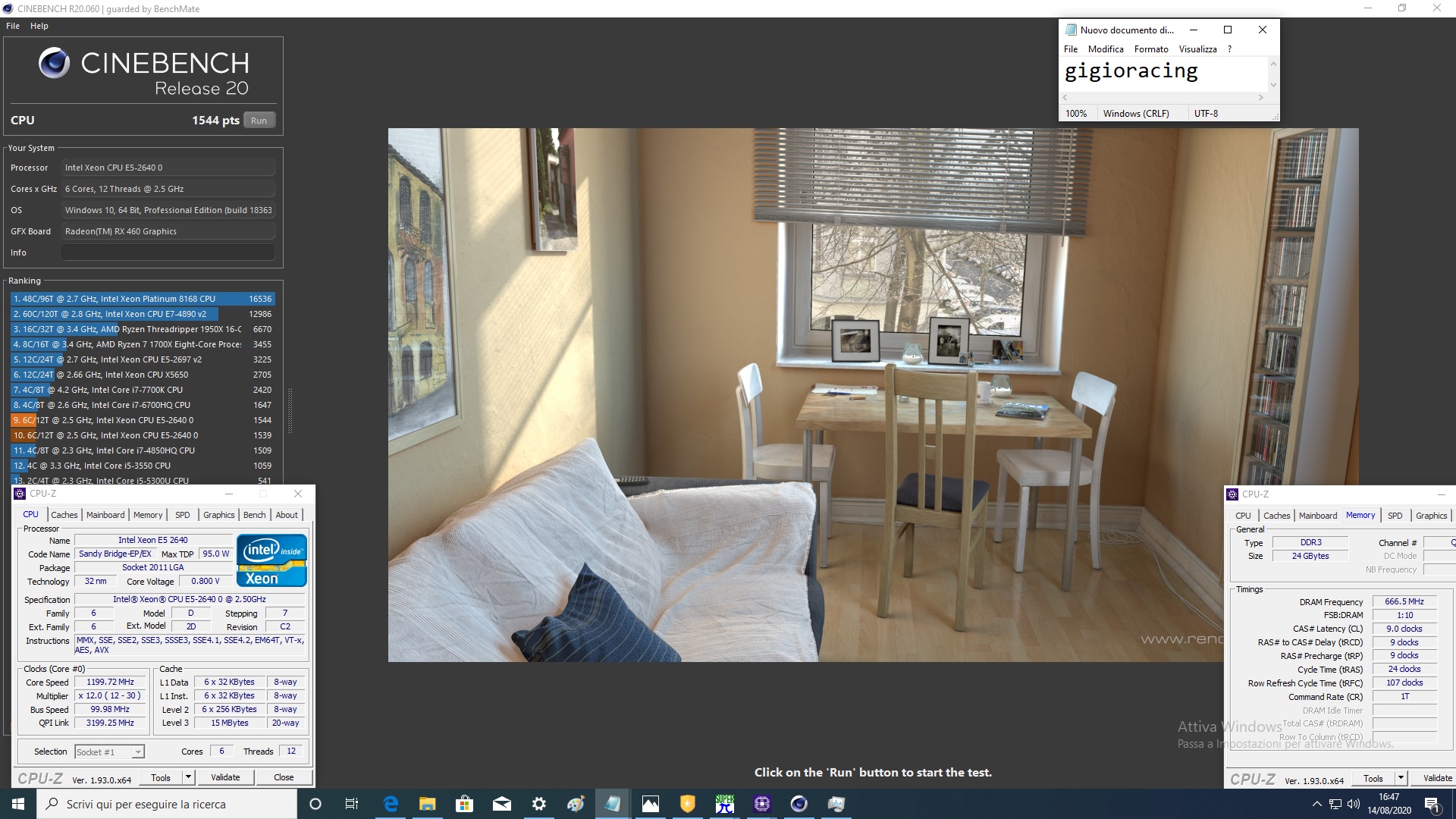The image size is (1456, 819).
Task: Switch to Notepad taskbar icon
Action: tap(613, 804)
